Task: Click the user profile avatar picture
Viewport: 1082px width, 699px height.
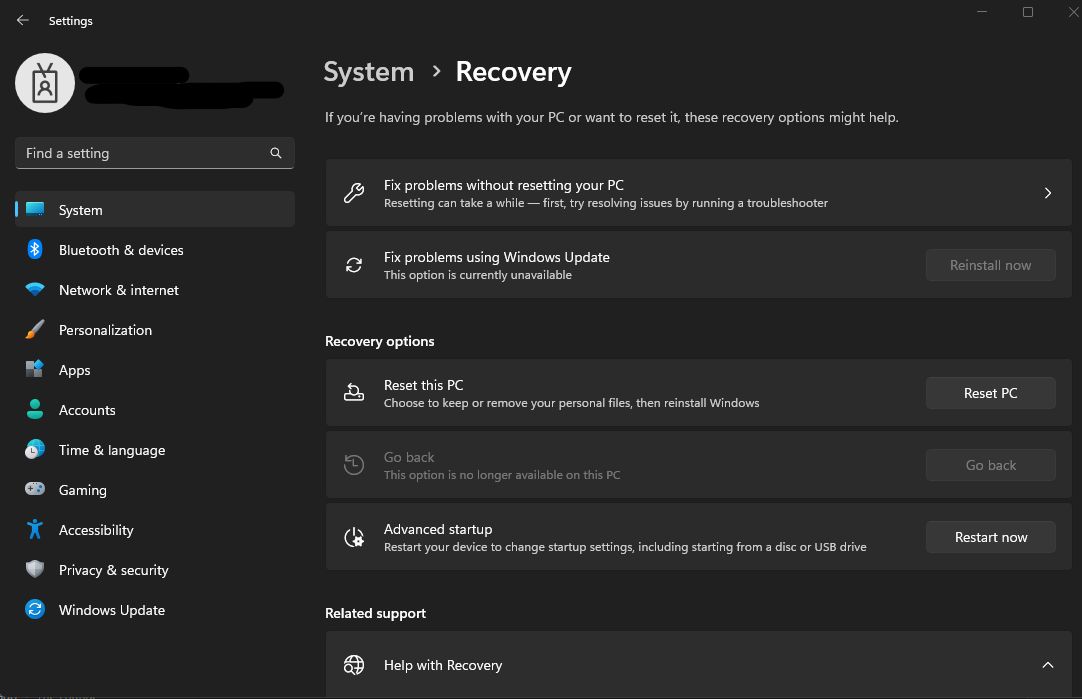Action: (45, 83)
